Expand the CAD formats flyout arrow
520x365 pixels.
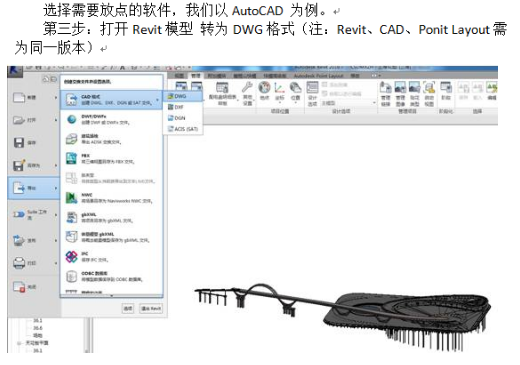[x=157, y=100]
